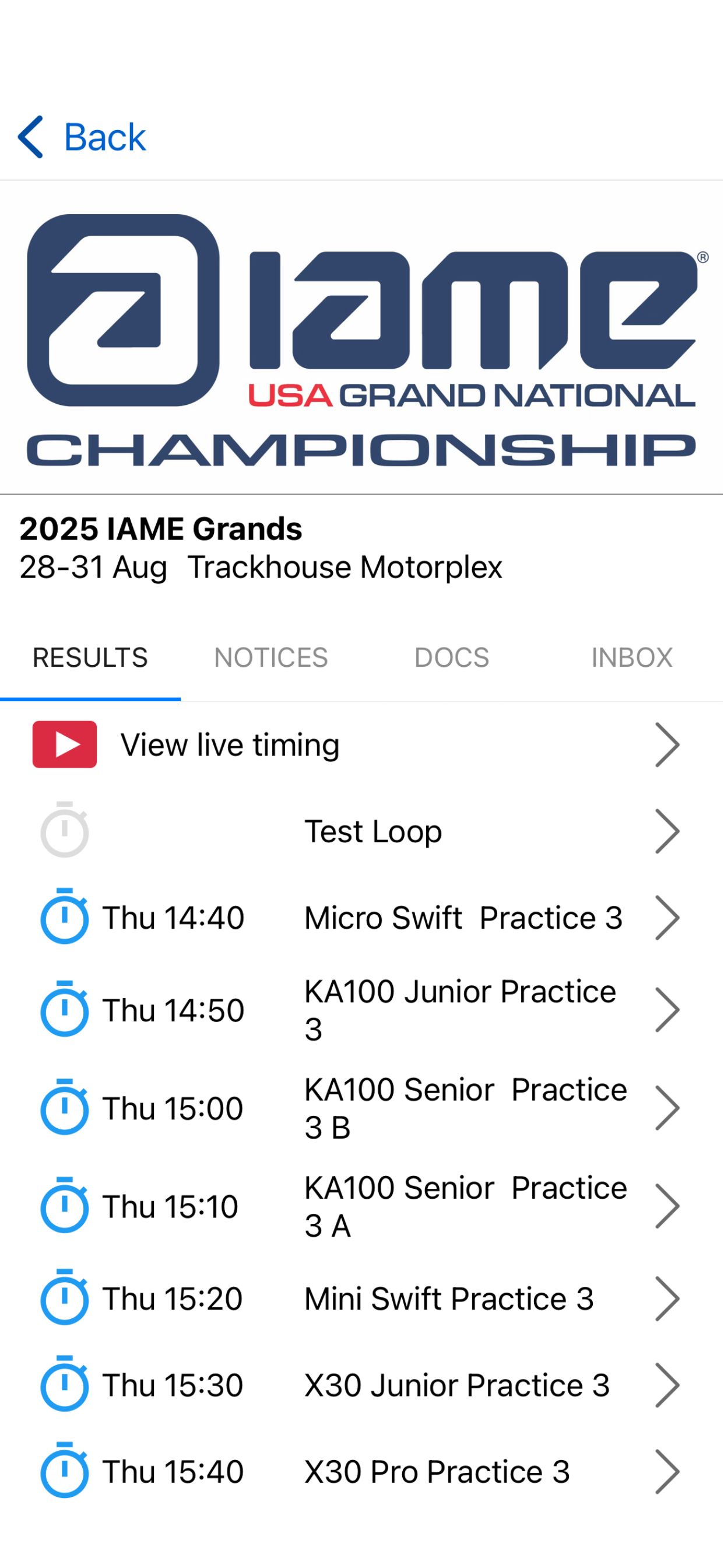Tap the stopwatch icon for Thu 15:00
724x1568 pixels.
(65, 1108)
